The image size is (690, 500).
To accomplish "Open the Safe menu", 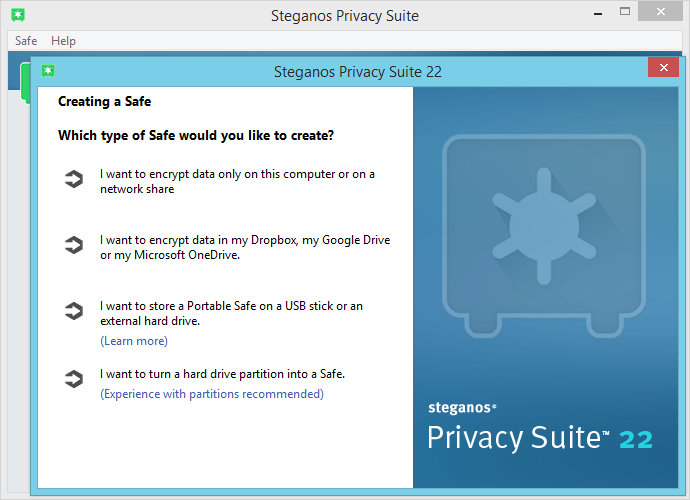I will click(26, 41).
